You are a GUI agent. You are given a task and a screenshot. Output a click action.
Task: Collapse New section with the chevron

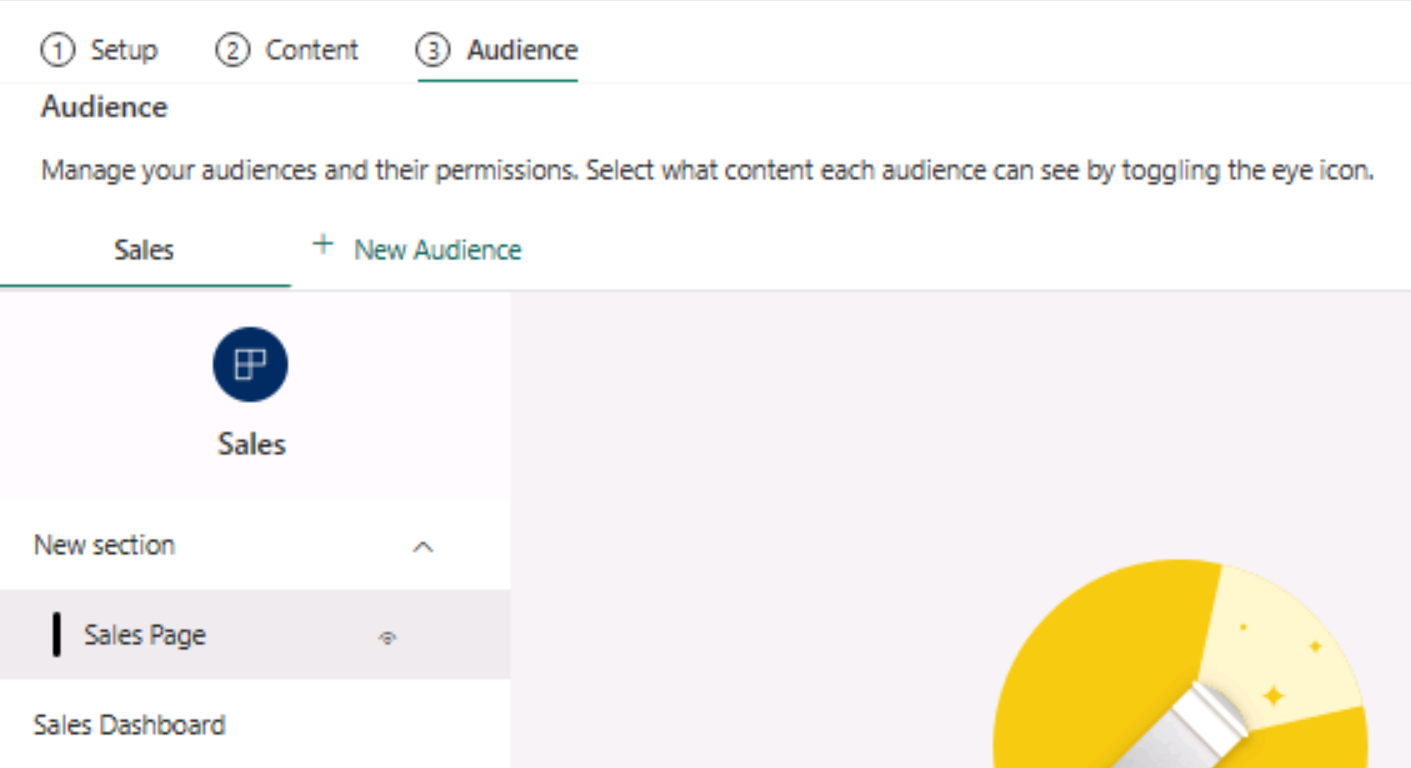[x=423, y=547]
